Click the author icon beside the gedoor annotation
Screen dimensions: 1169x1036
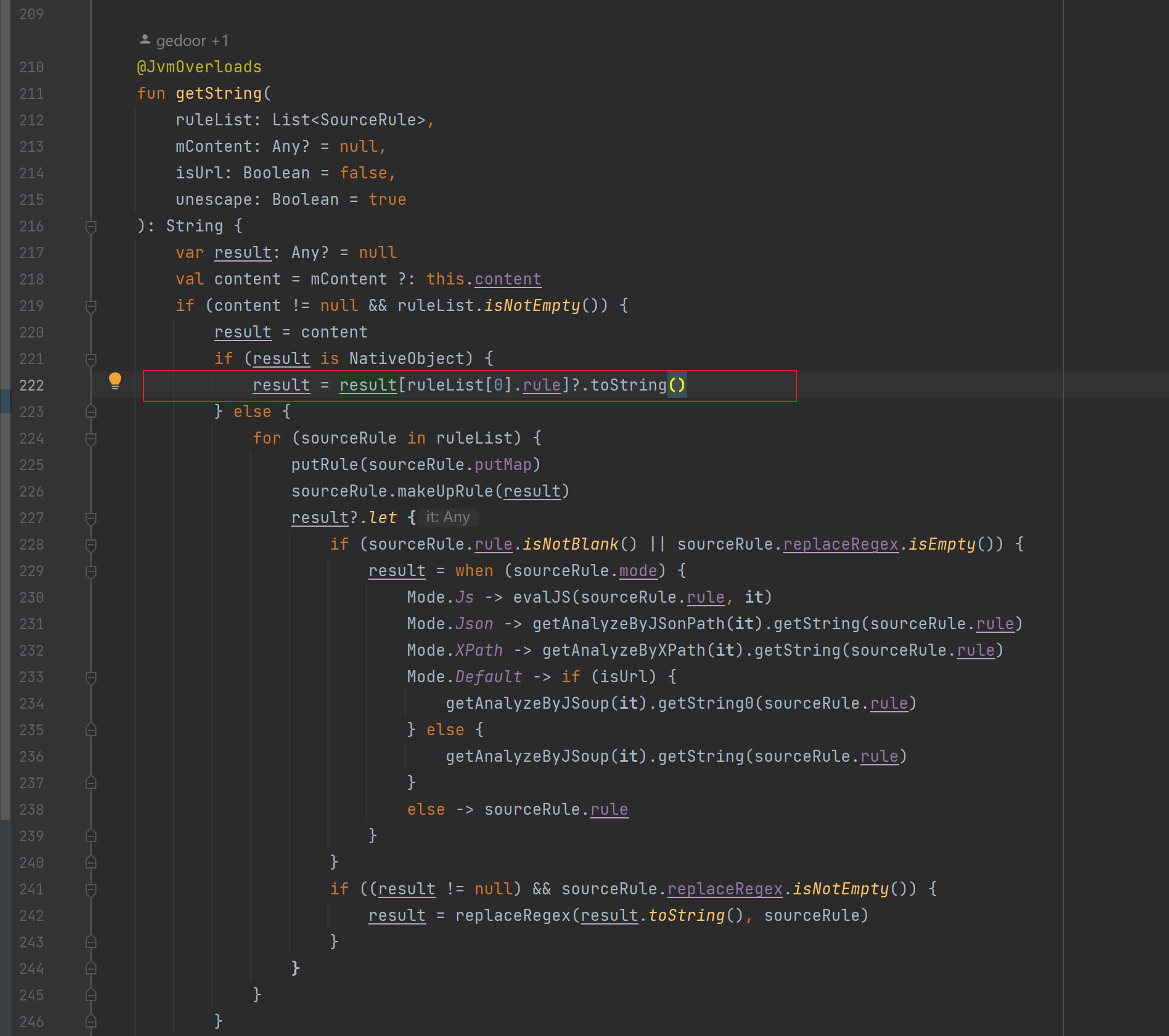pyautogui.click(x=145, y=39)
